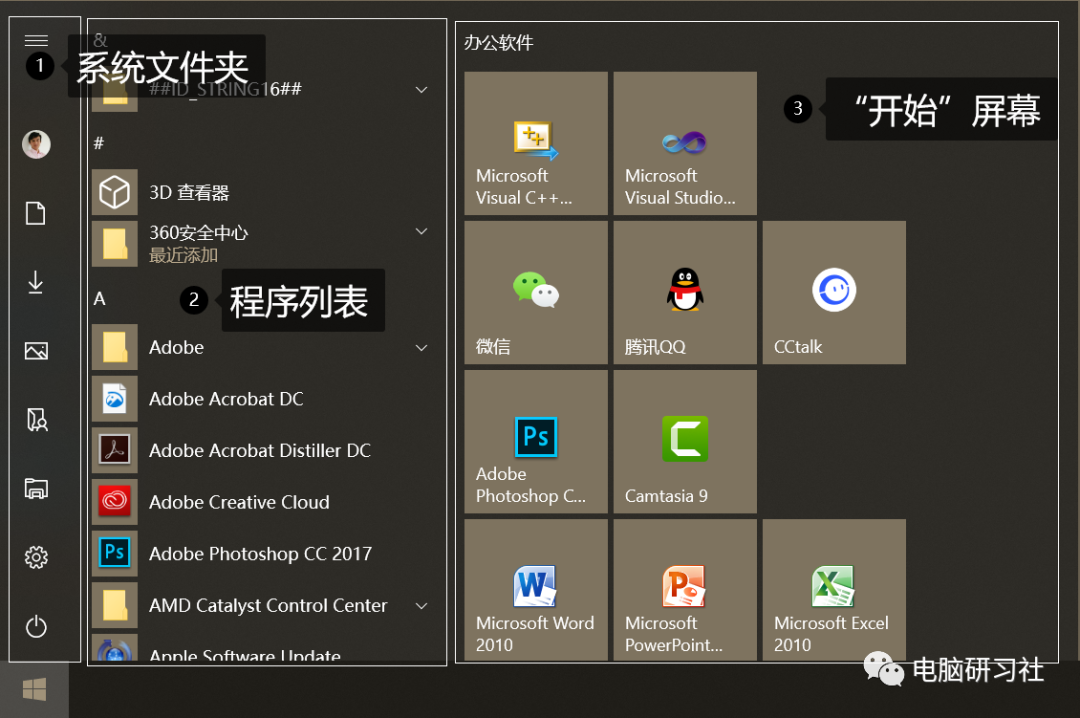The image size is (1080, 718).
Task: Click the hamburger menu icon
Action: pos(36,41)
